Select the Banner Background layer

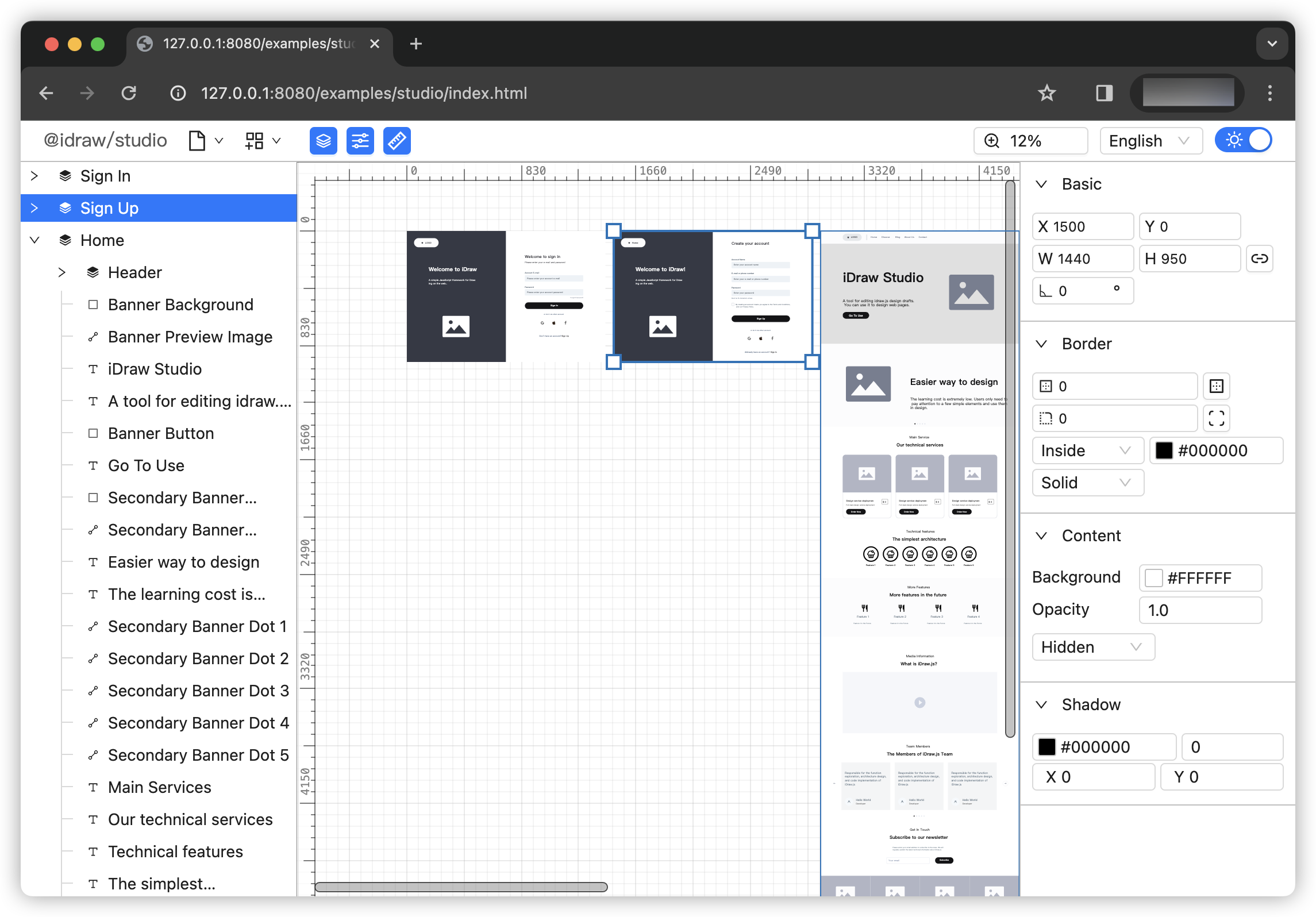(180, 305)
